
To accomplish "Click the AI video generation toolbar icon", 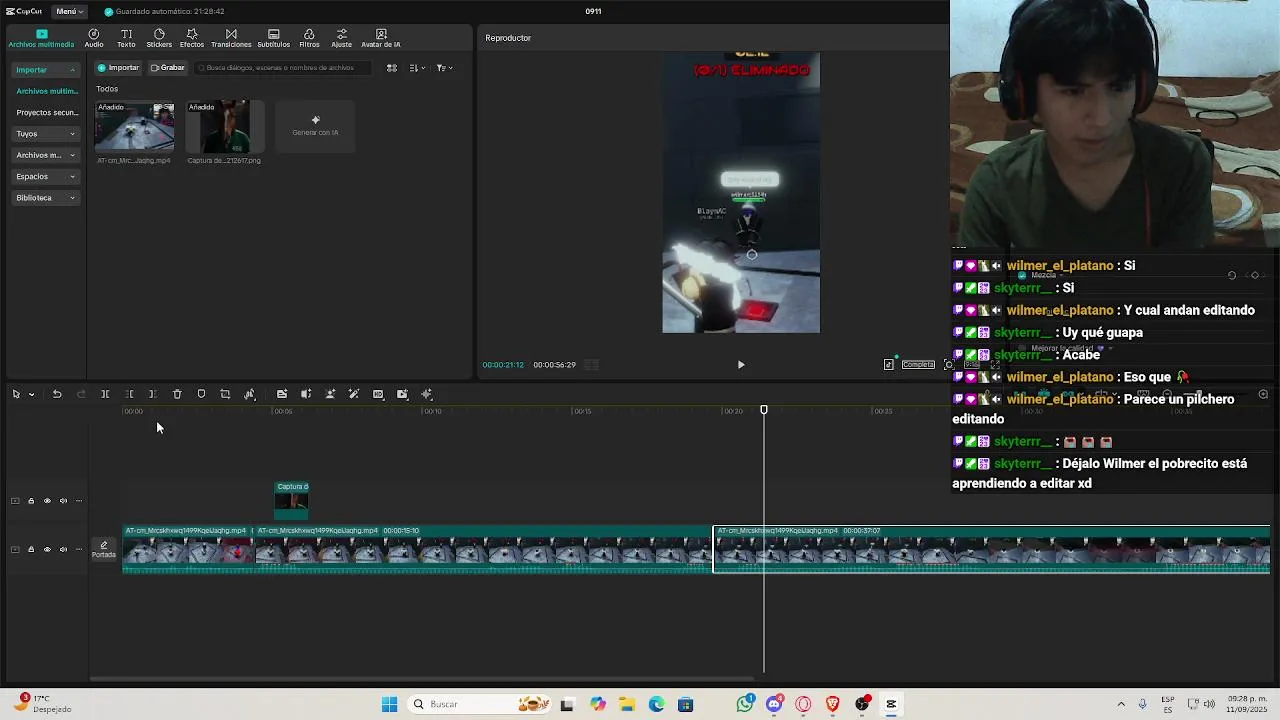I will pos(402,394).
